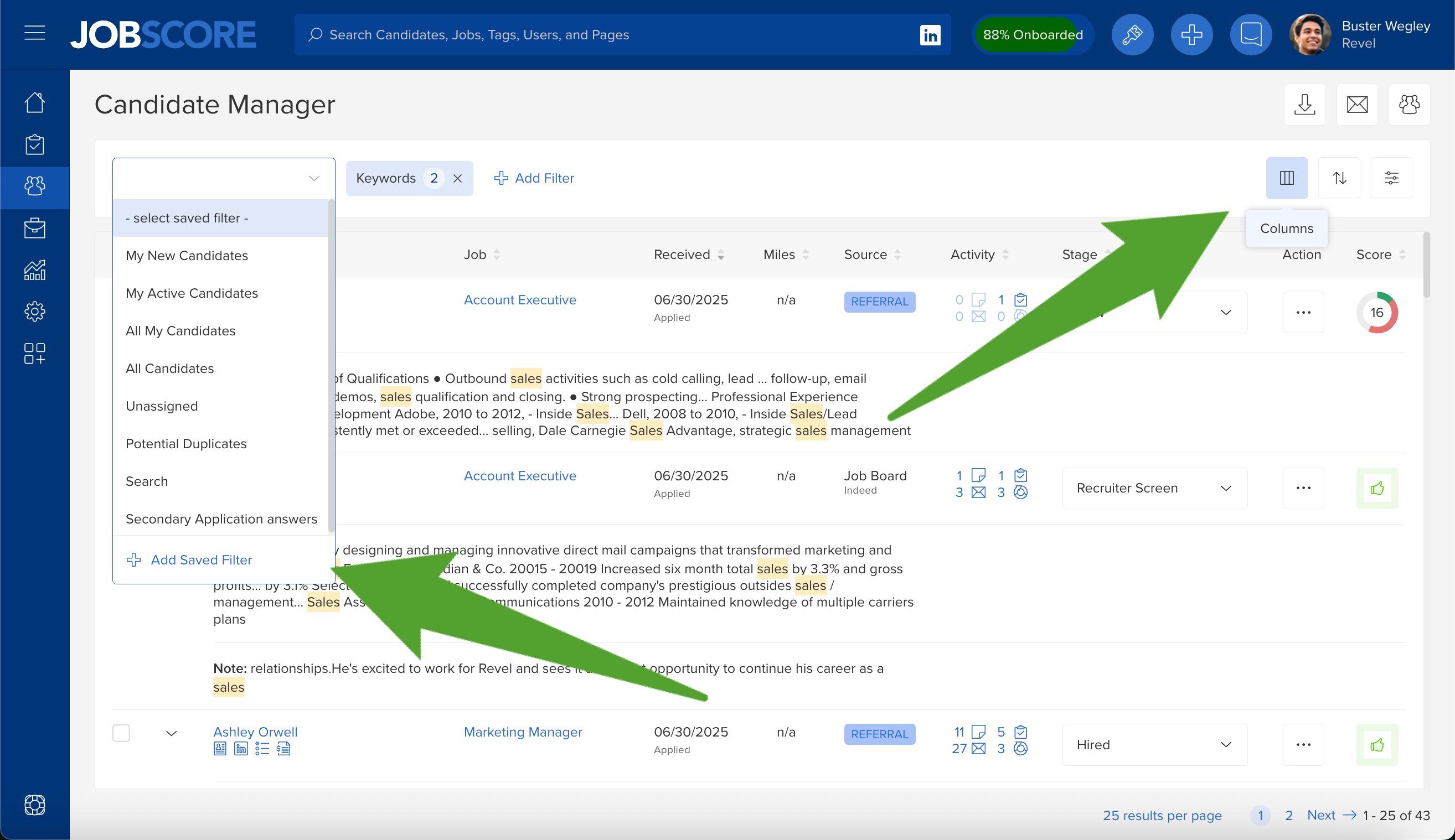Click Ashley Orwell's LinkedIn profile icon
The image size is (1455, 840).
(241, 749)
